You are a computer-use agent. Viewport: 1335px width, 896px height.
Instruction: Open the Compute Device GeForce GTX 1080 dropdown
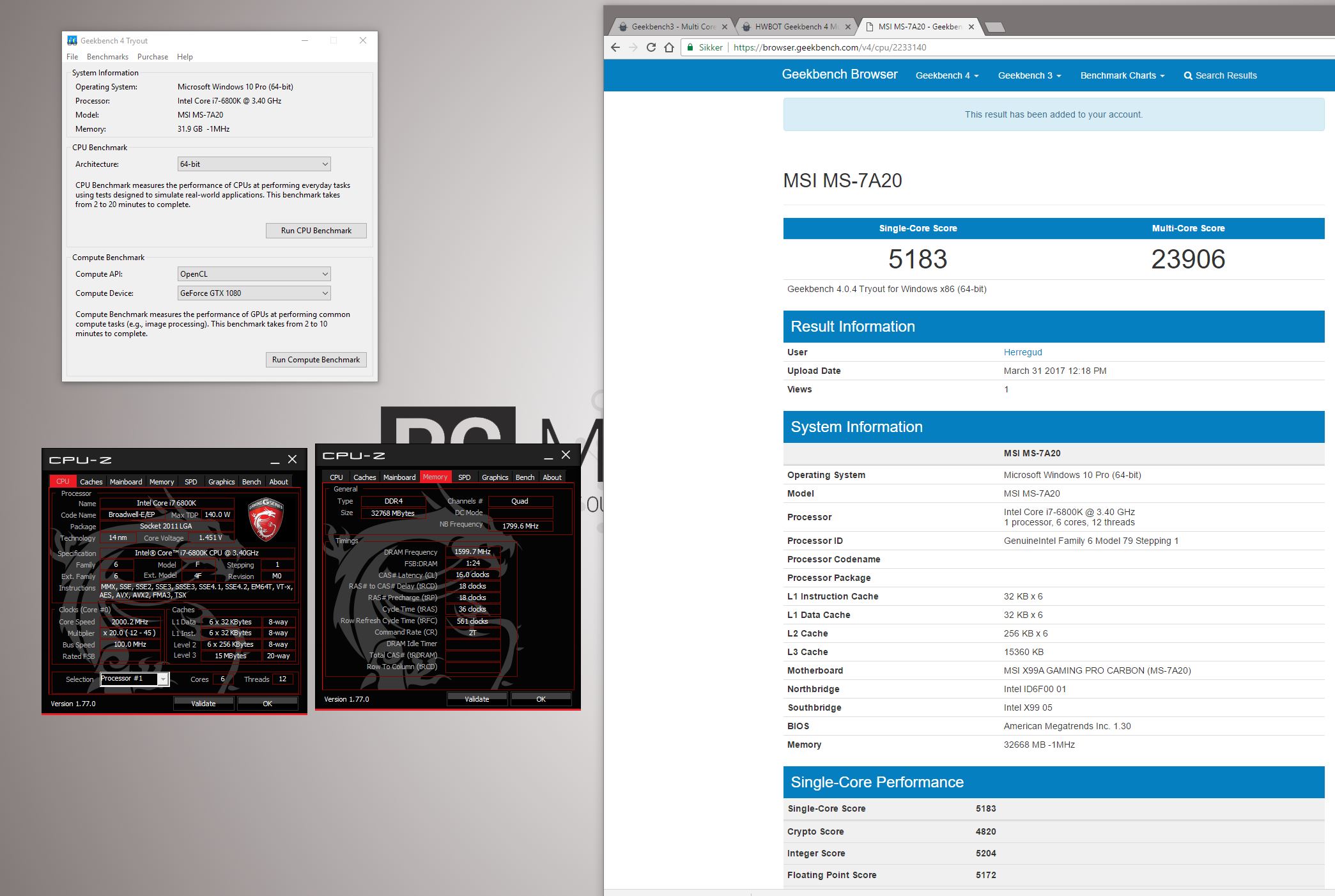click(x=254, y=293)
